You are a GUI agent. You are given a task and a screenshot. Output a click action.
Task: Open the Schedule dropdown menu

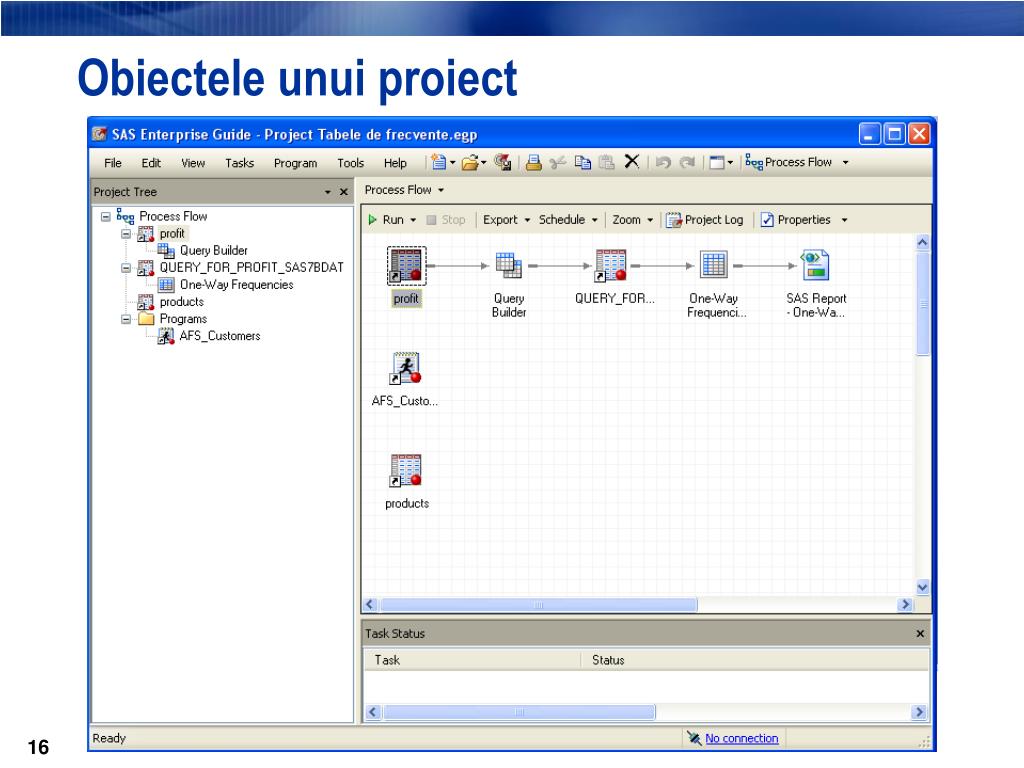(x=568, y=220)
